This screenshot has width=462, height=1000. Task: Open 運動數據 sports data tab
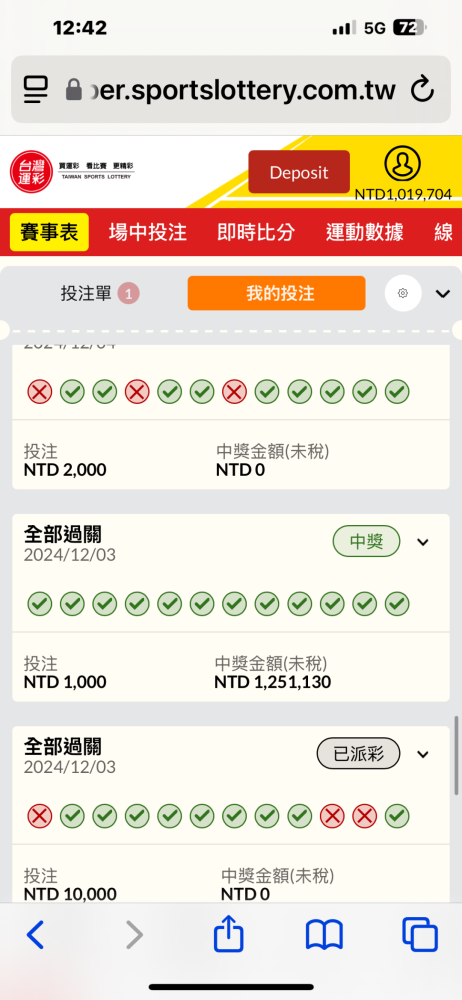point(364,232)
